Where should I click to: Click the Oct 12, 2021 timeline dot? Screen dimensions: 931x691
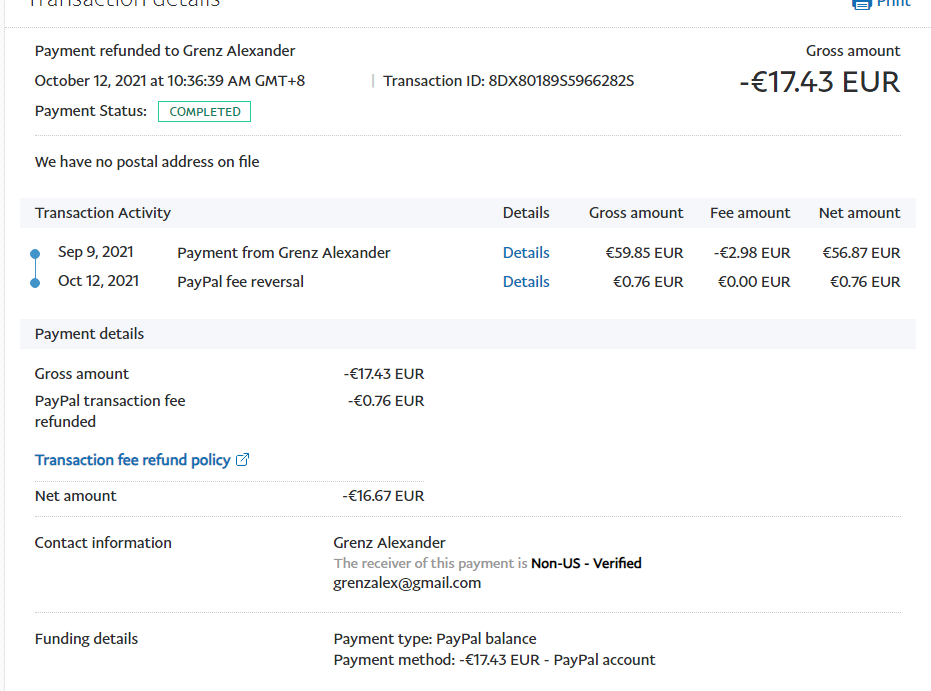[x=35, y=283]
